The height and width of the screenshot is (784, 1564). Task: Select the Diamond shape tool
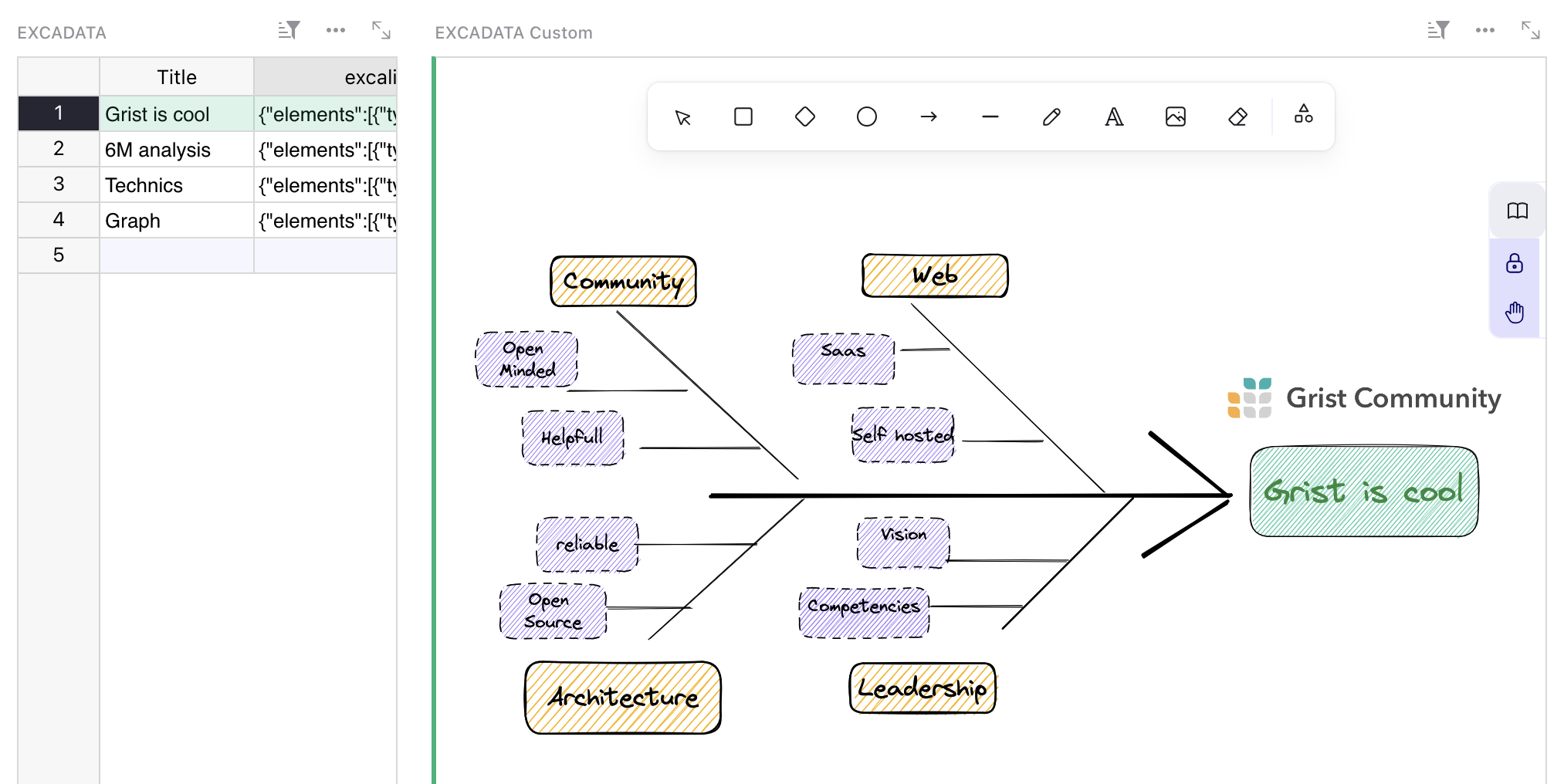click(804, 117)
